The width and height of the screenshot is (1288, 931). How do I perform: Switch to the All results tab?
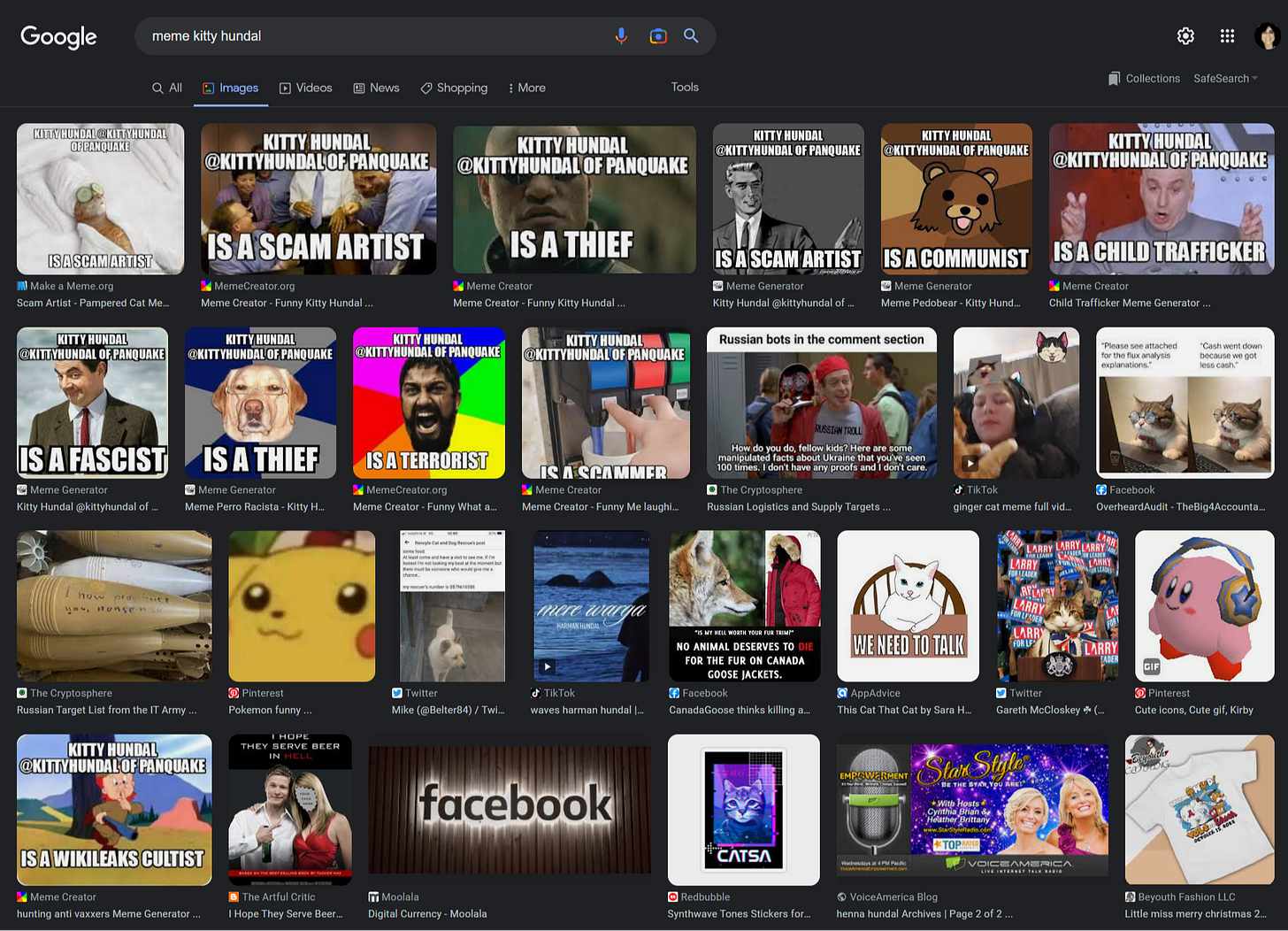(166, 88)
